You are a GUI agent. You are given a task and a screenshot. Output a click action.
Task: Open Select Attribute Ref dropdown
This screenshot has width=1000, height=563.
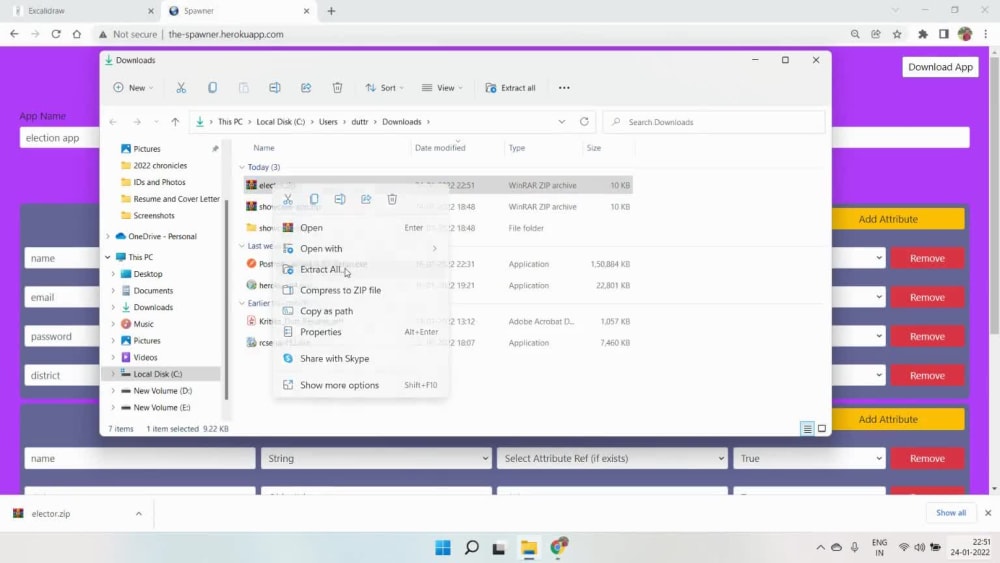pos(612,458)
